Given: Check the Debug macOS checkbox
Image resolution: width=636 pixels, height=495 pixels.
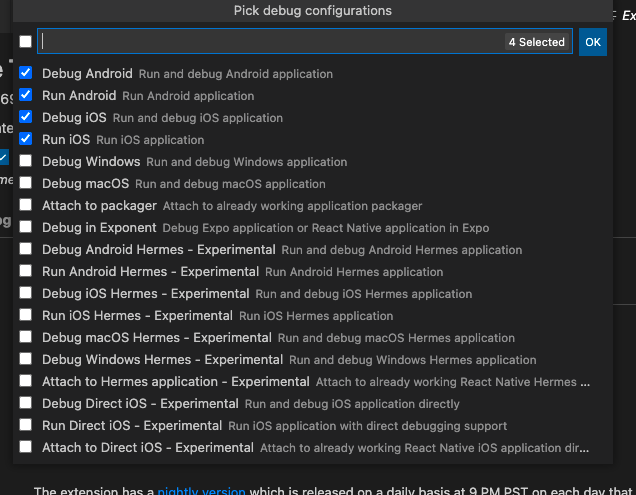Looking at the screenshot, I should click(26, 183).
